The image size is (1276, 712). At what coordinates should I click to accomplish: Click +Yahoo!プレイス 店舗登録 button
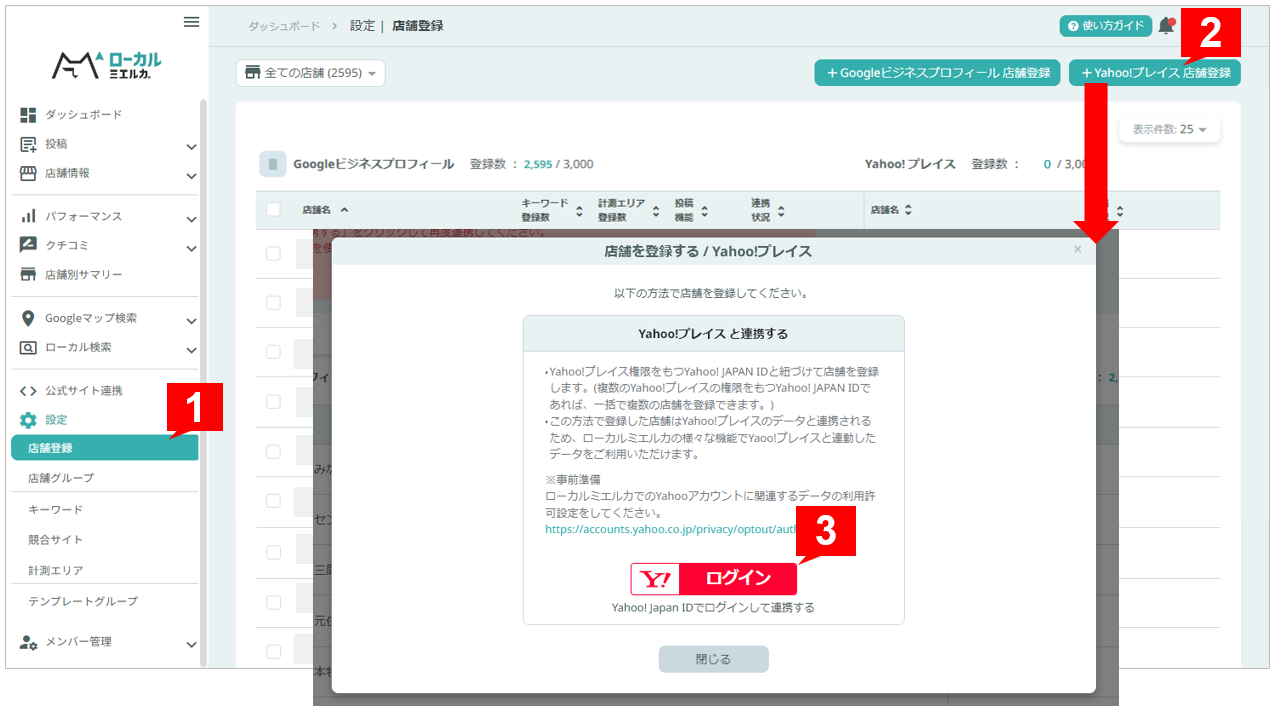click(1155, 73)
